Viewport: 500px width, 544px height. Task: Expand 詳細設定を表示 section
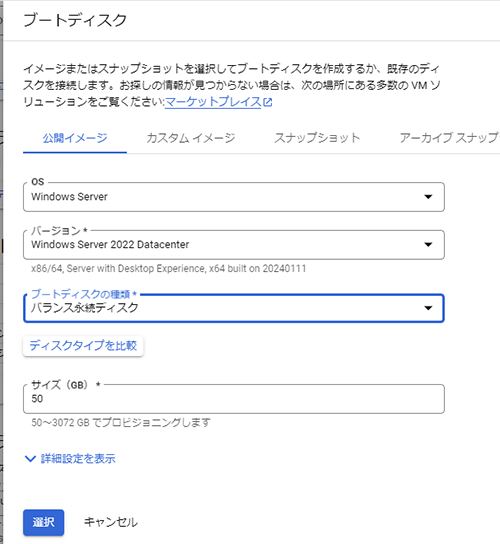pos(70,459)
